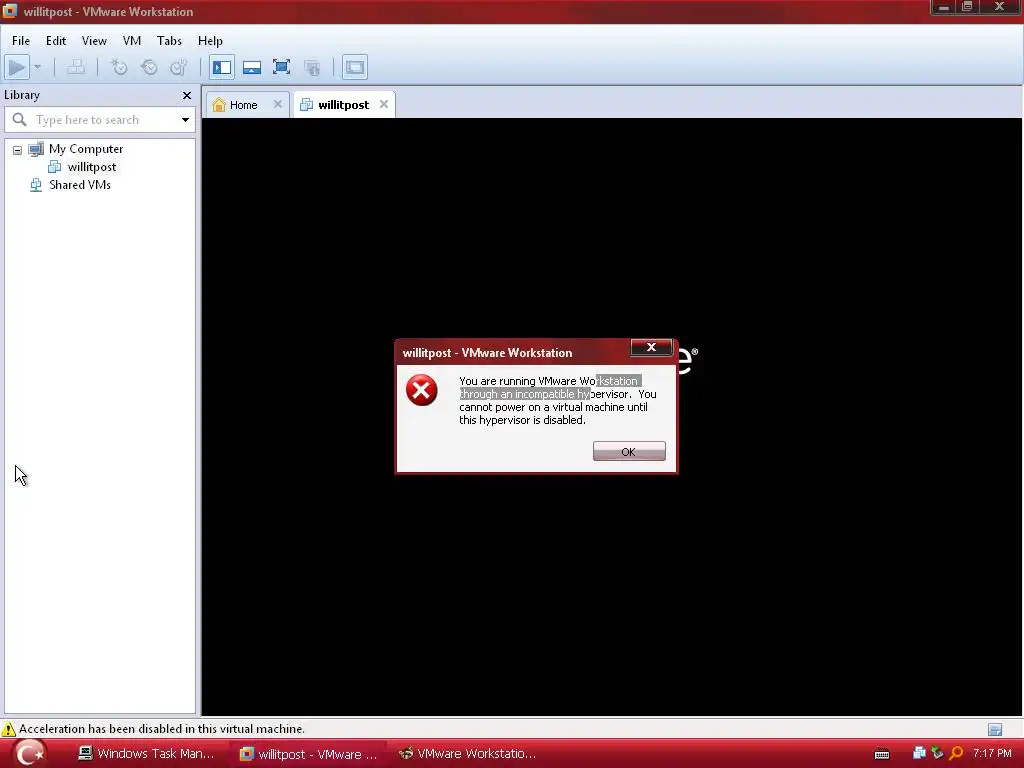Click the Safely Remove Hardware tray icon
Image resolution: width=1024 pixels, height=768 pixels.
tap(937, 753)
